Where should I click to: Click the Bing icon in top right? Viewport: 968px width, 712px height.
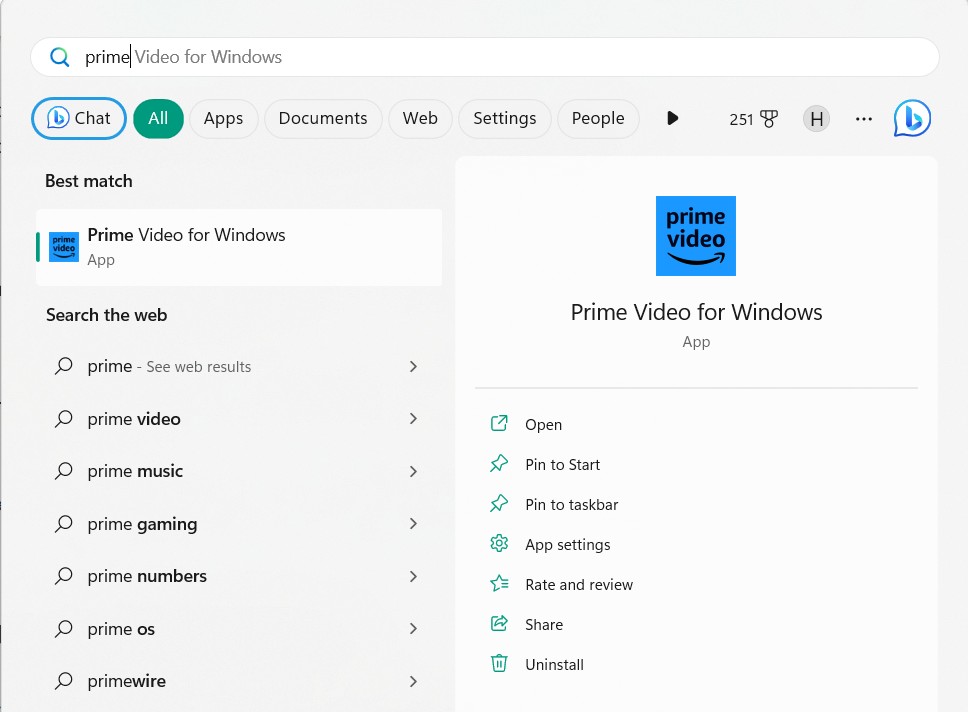pyautogui.click(x=912, y=118)
